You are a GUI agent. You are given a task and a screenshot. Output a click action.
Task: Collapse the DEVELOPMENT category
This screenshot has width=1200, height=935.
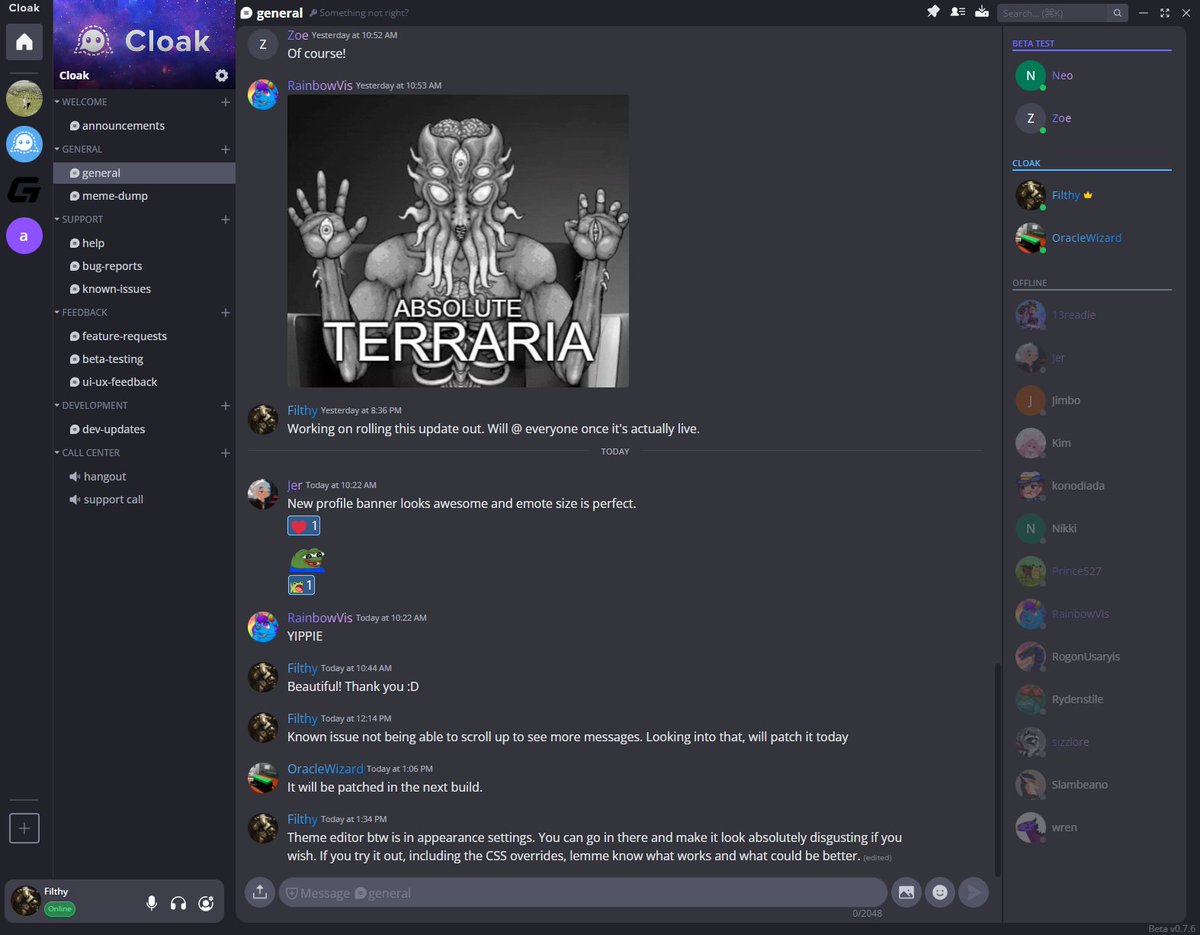(x=94, y=405)
